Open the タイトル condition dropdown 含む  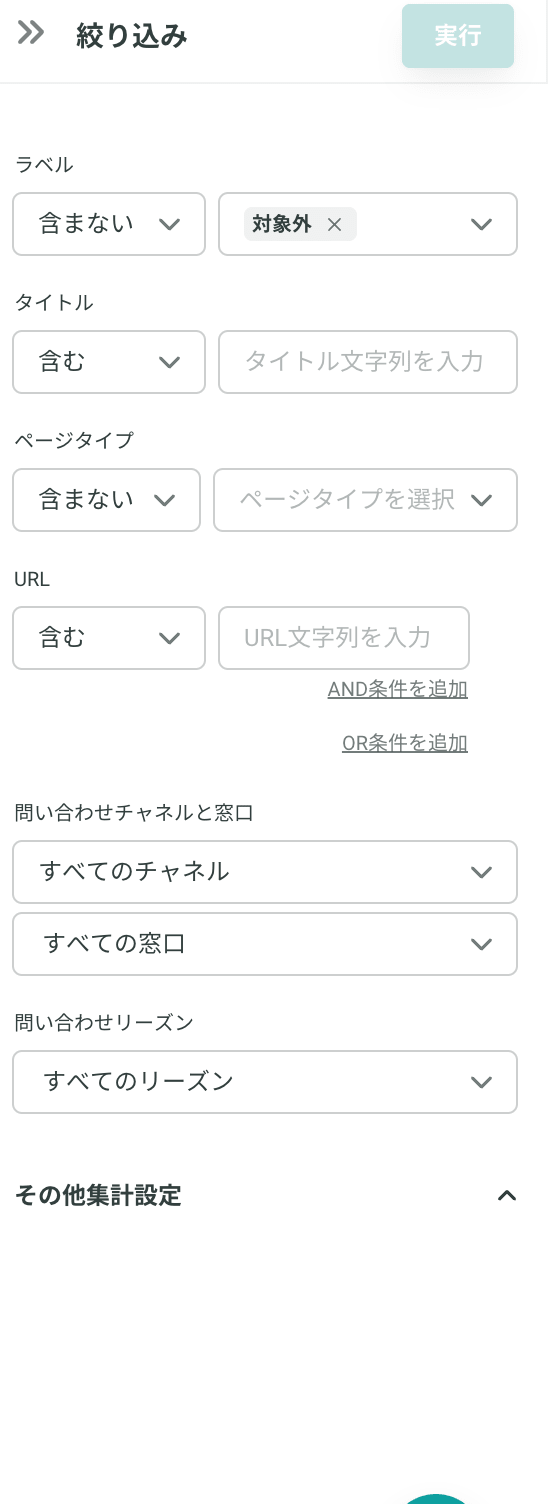[x=109, y=362]
